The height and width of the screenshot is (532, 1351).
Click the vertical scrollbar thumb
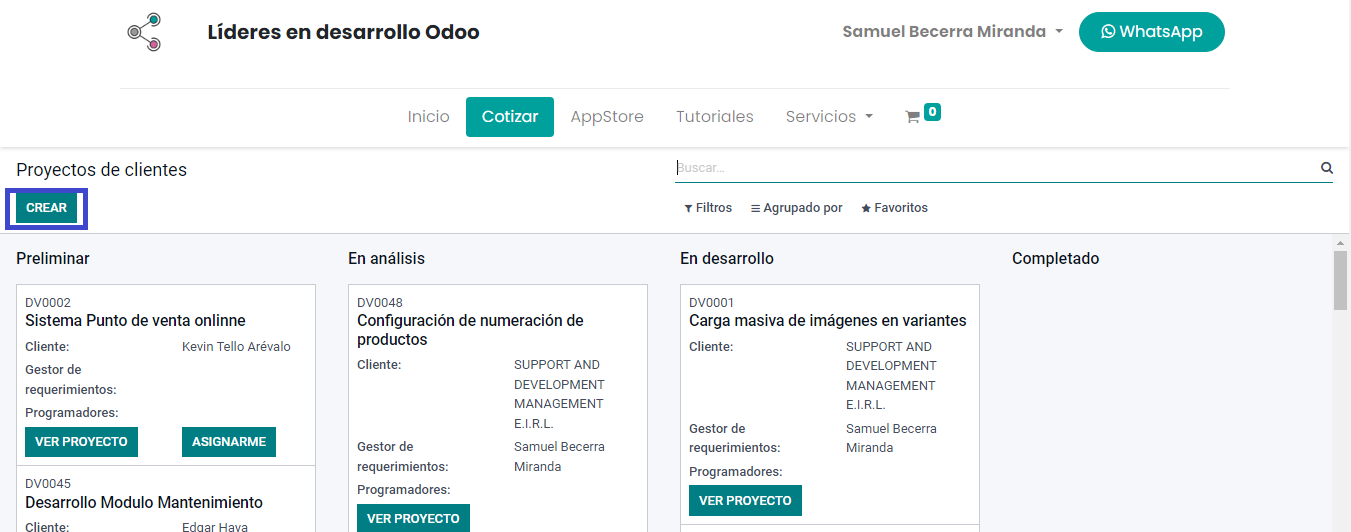(x=1341, y=281)
